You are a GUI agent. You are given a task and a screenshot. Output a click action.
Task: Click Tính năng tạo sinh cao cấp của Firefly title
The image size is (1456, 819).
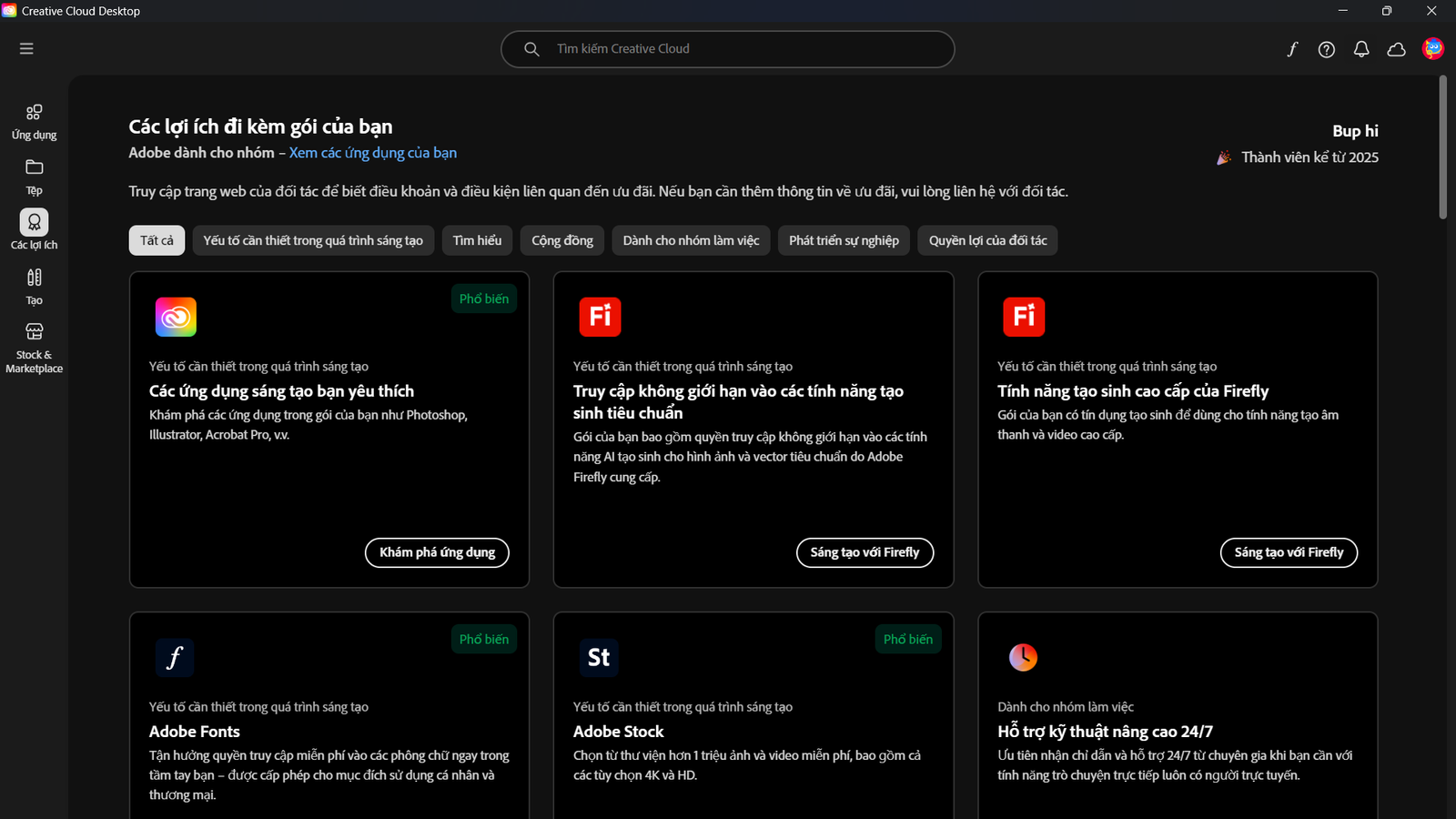click(1133, 391)
